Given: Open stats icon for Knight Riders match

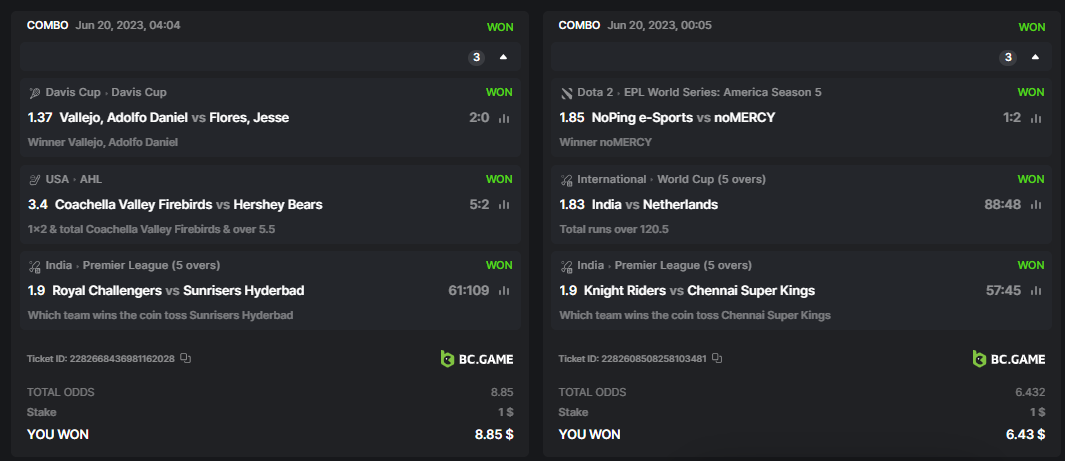Looking at the screenshot, I should (x=1036, y=291).
